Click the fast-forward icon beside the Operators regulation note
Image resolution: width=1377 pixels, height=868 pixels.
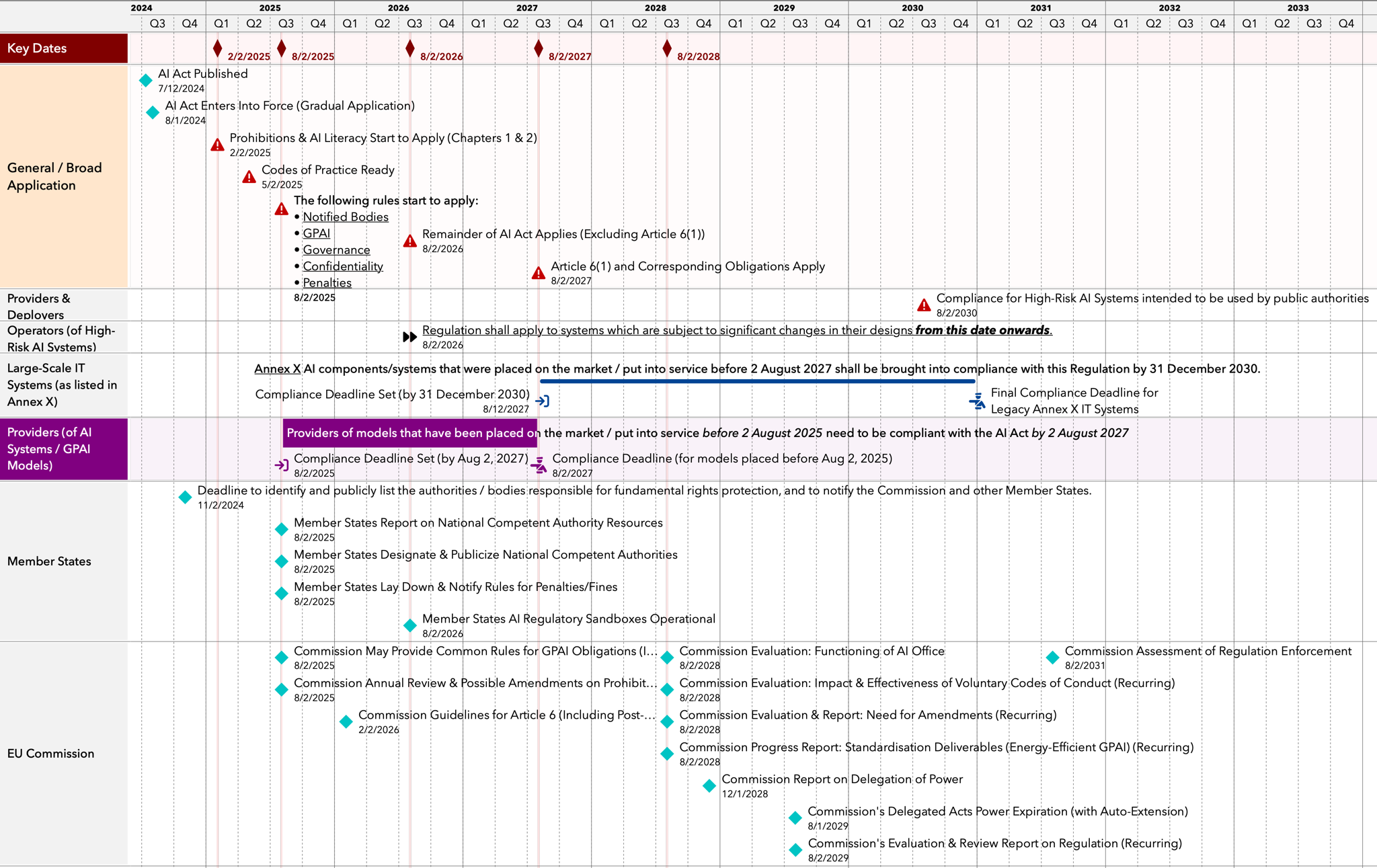tap(409, 337)
